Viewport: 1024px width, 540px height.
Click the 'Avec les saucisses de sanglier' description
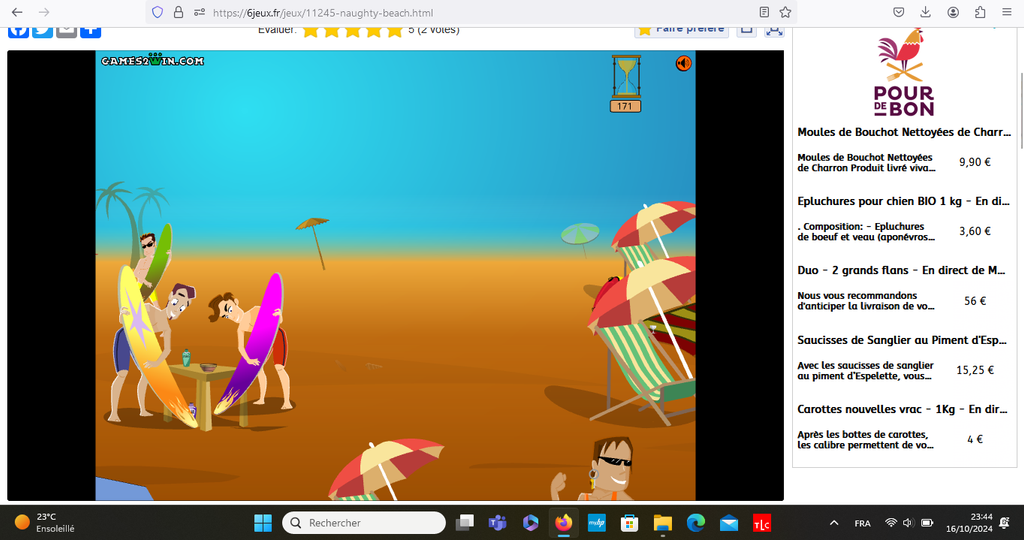[x=865, y=370]
